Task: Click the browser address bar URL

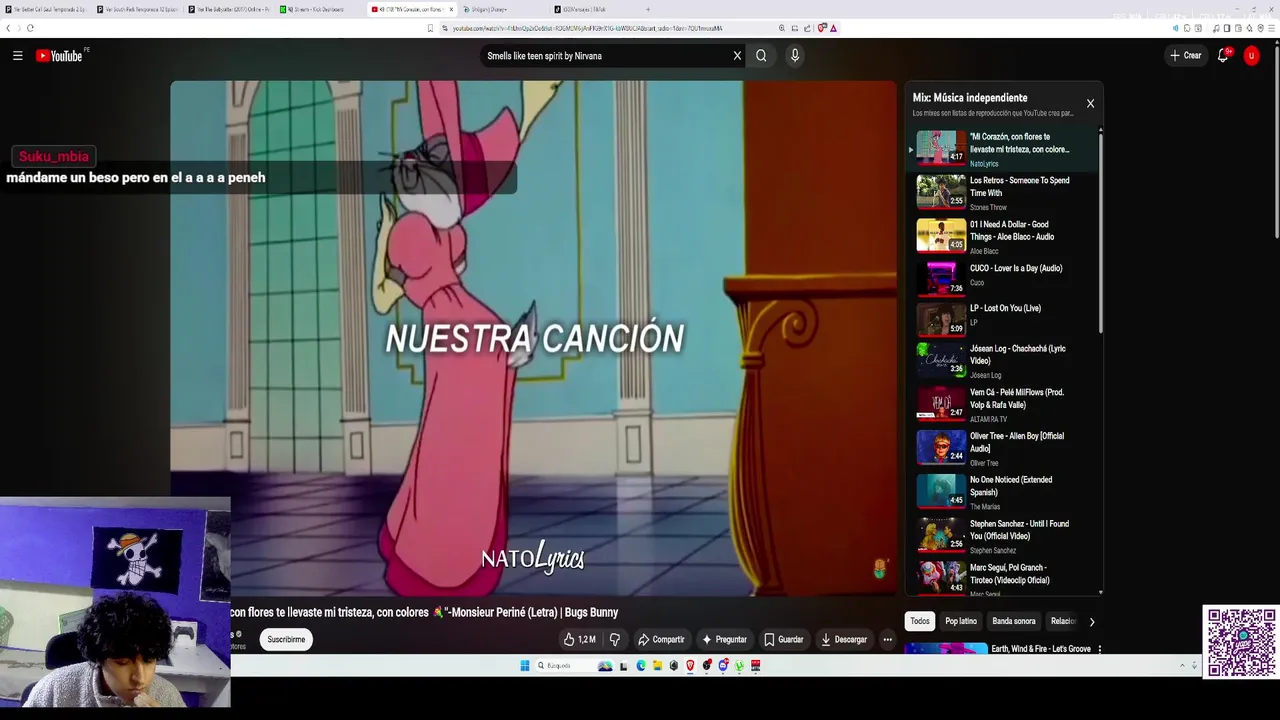Action: [587, 28]
